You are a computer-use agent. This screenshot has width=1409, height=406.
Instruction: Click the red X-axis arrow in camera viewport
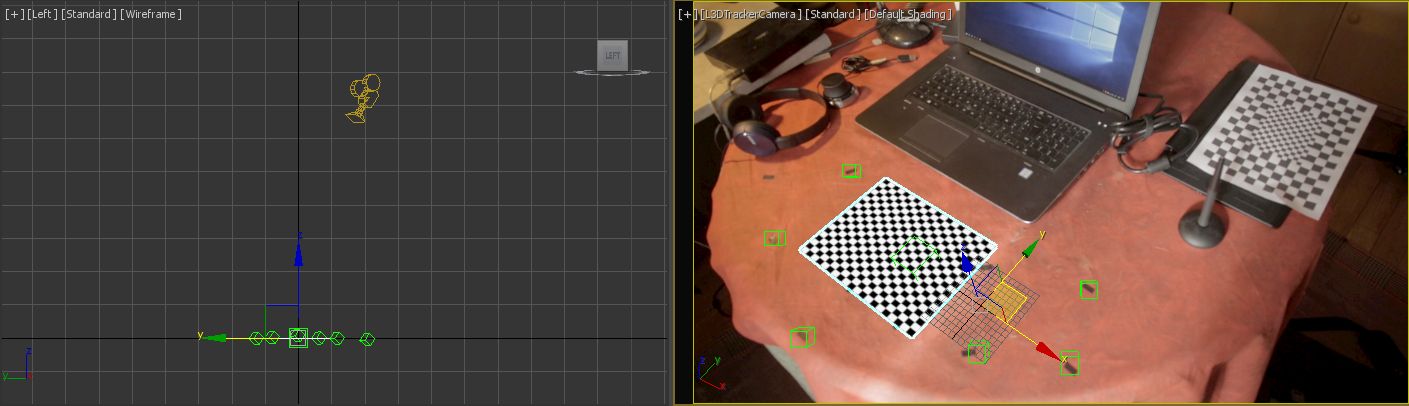click(1046, 350)
